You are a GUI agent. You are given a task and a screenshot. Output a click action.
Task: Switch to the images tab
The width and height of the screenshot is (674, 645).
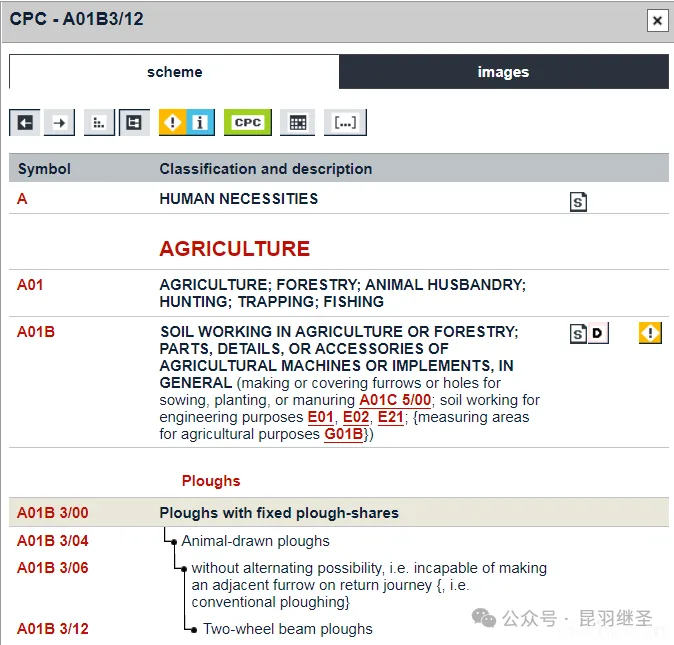coord(503,72)
